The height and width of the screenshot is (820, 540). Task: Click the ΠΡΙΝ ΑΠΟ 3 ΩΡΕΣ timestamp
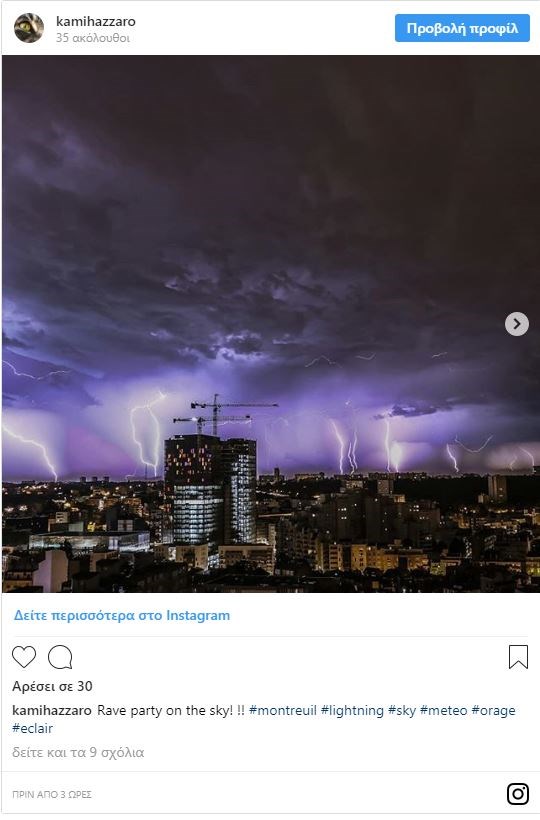click(52, 794)
